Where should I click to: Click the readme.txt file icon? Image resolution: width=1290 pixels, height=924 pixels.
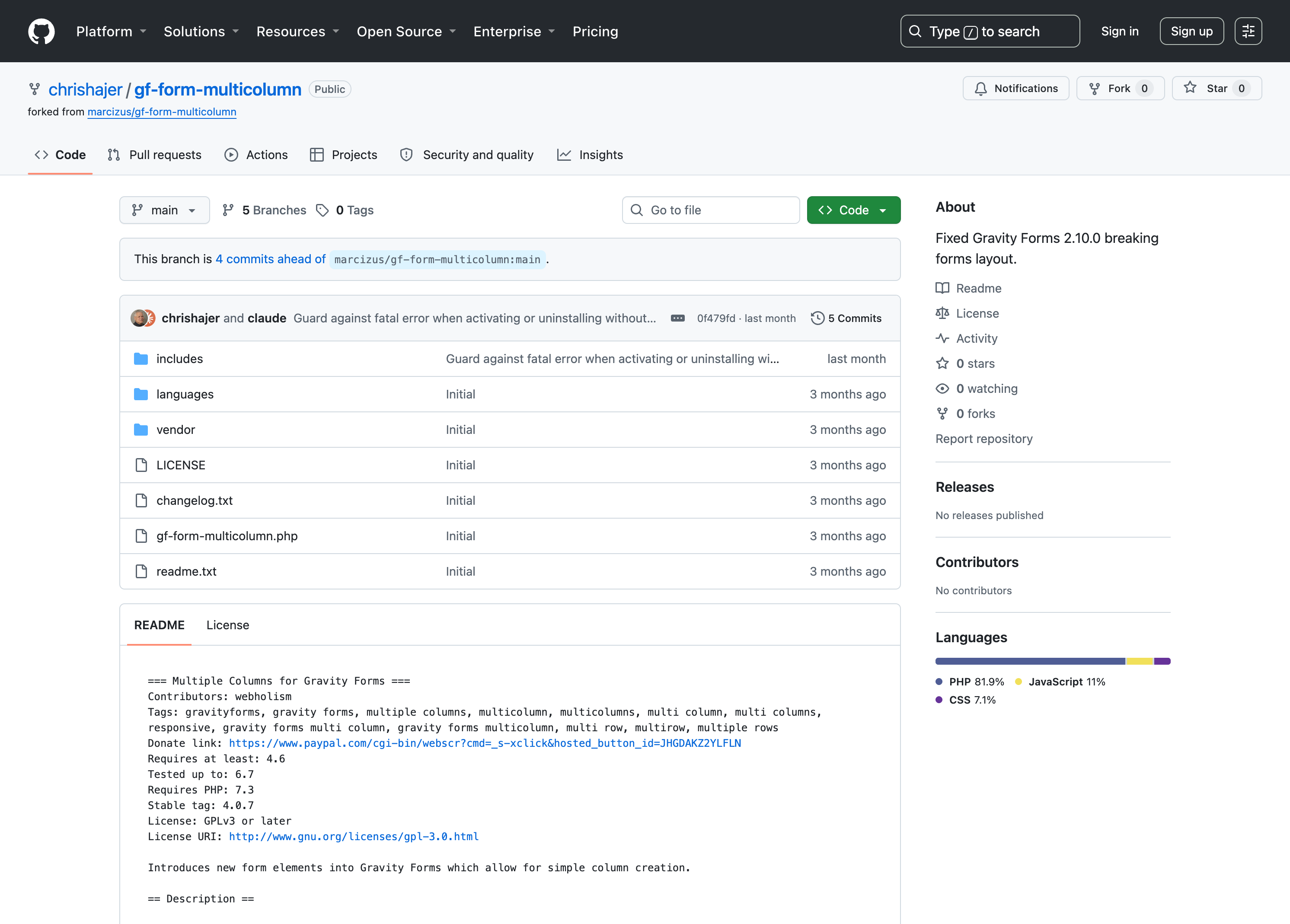(x=141, y=571)
